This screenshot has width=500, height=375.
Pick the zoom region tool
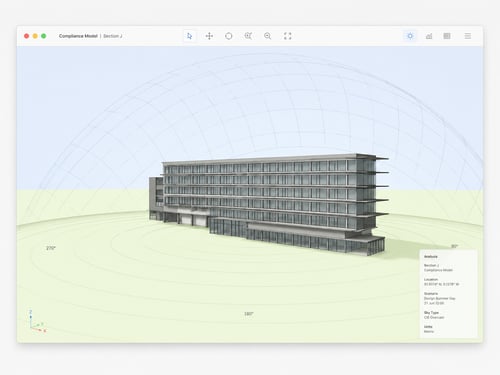248,36
